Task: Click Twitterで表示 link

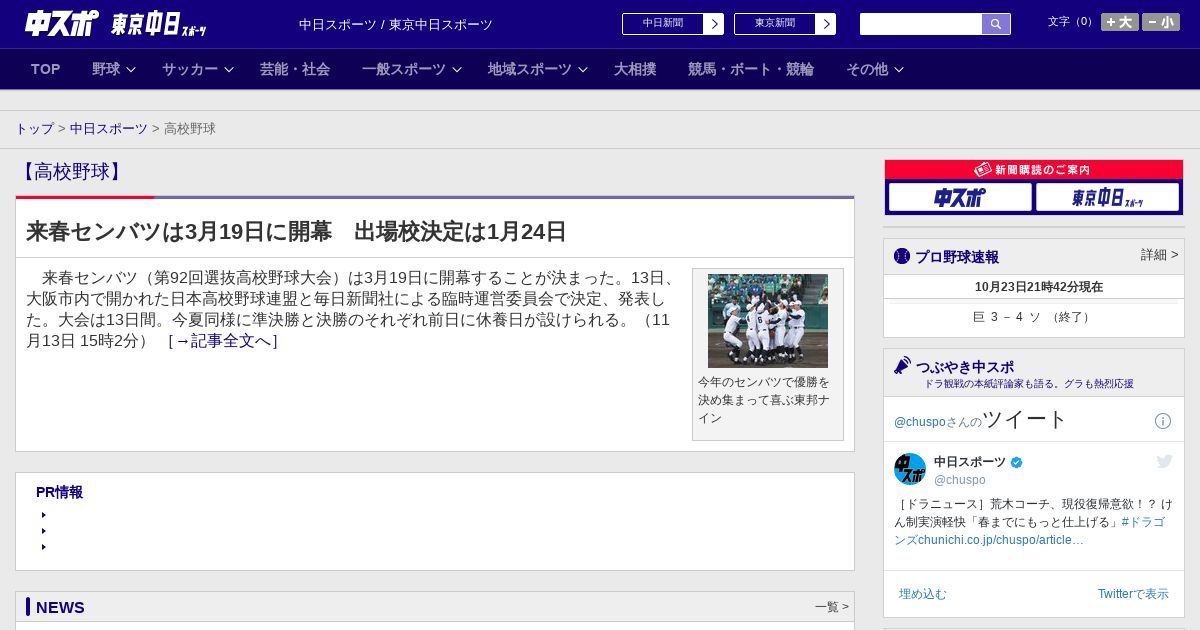Action: pyautogui.click(x=1133, y=594)
